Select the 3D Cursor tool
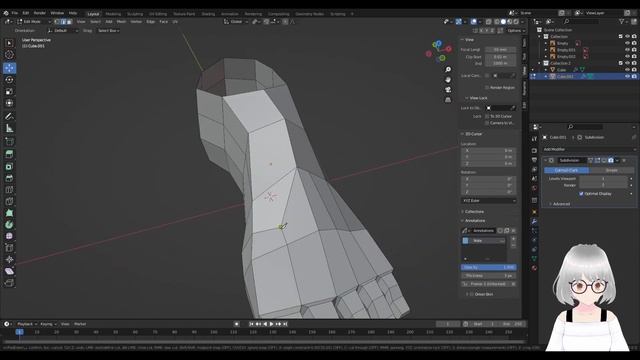This screenshot has height=360, width=640. (x=9, y=55)
